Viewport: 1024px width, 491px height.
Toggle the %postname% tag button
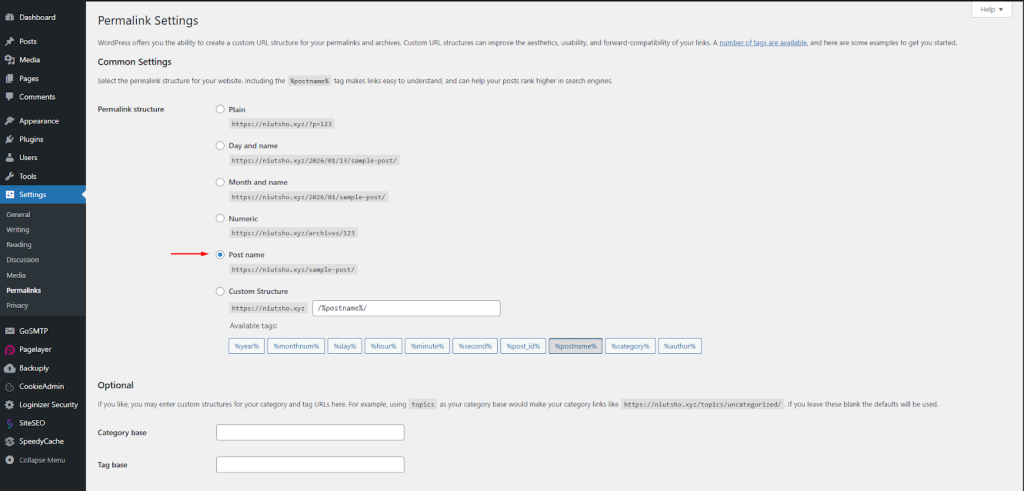pyautogui.click(x=575, y=346)
